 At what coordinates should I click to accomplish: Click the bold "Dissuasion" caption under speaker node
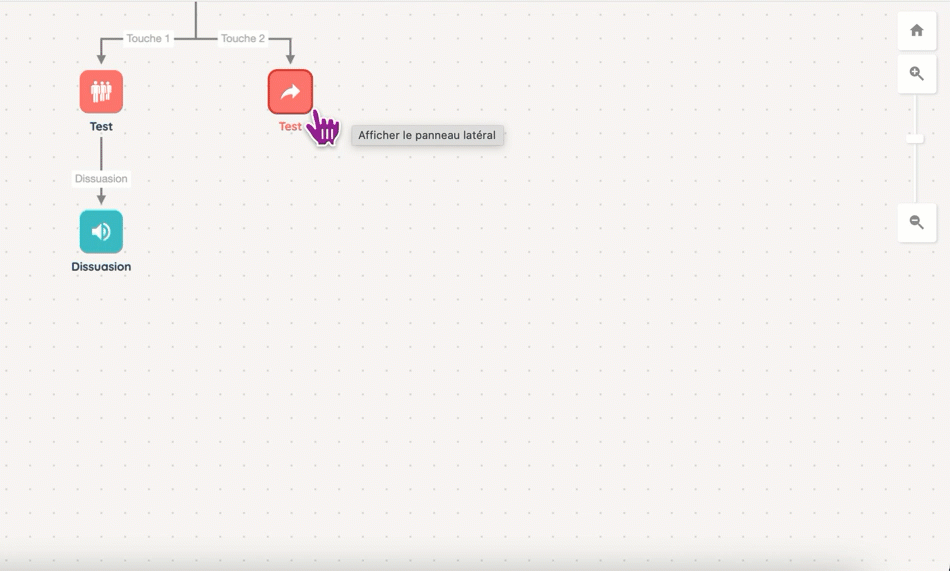101,267
